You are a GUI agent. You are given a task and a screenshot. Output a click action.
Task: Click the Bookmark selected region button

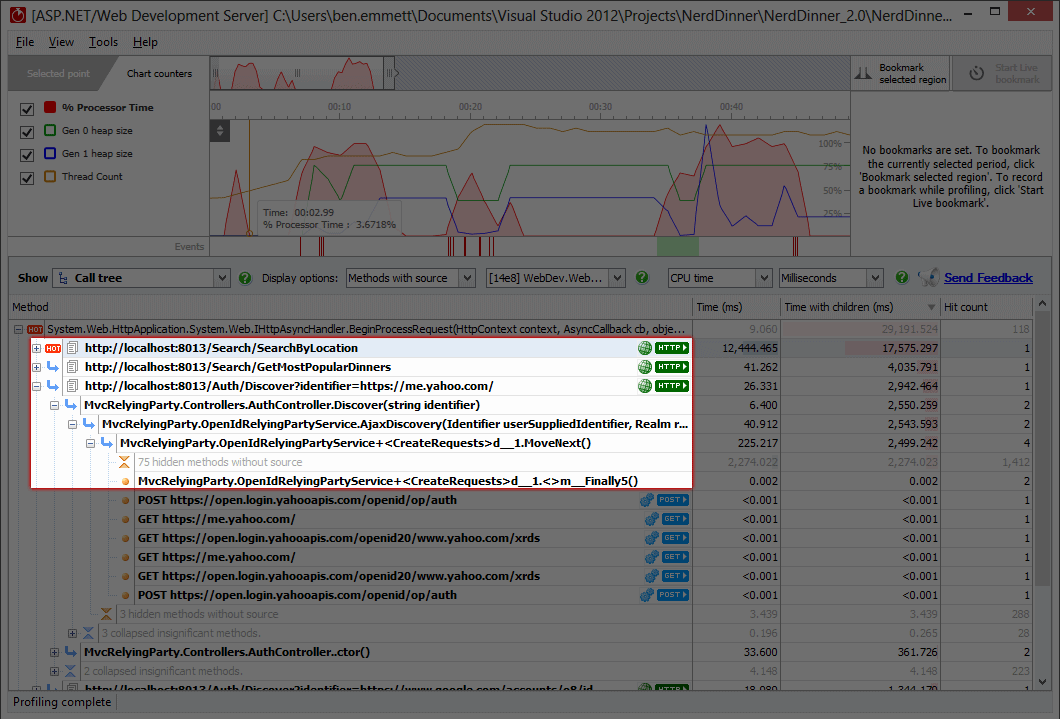[x=900, y=74]
